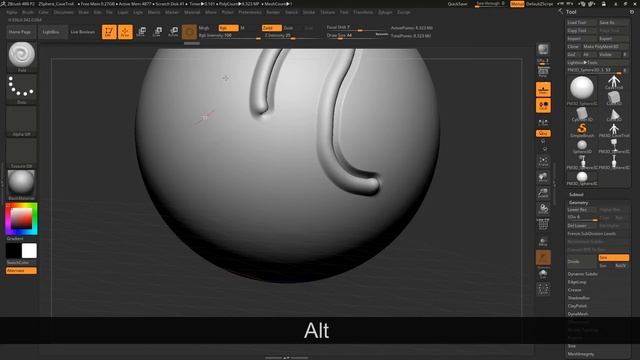Select the Cylinder3D tool icon
Screen dimensions: 640x360
pos(582,114)
